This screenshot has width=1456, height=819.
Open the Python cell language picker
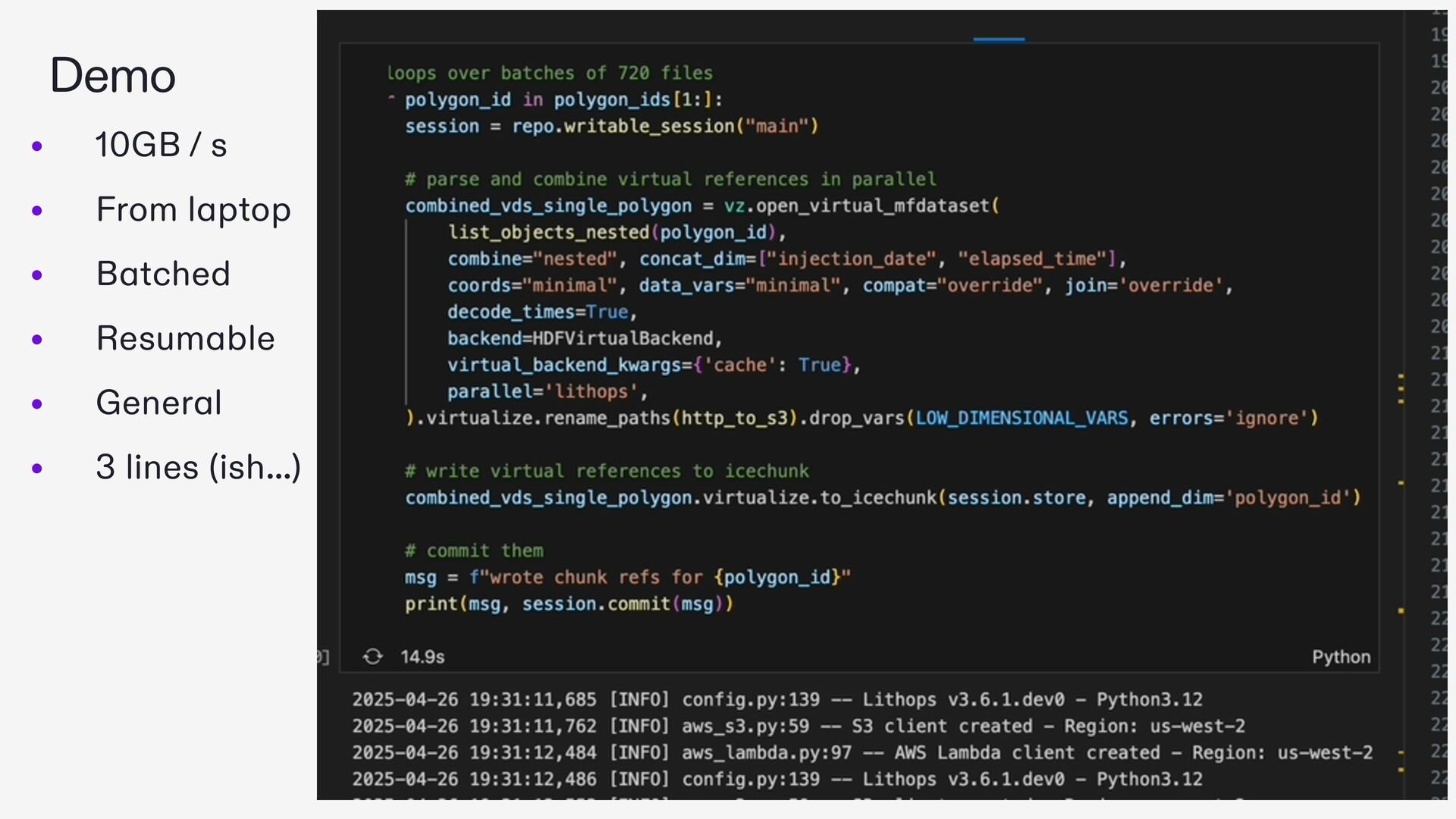[1341, 657]
